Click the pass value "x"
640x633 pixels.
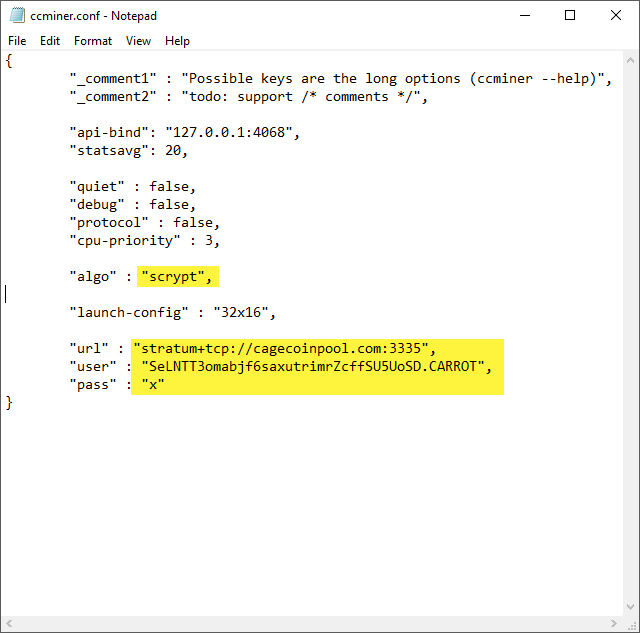153,384
